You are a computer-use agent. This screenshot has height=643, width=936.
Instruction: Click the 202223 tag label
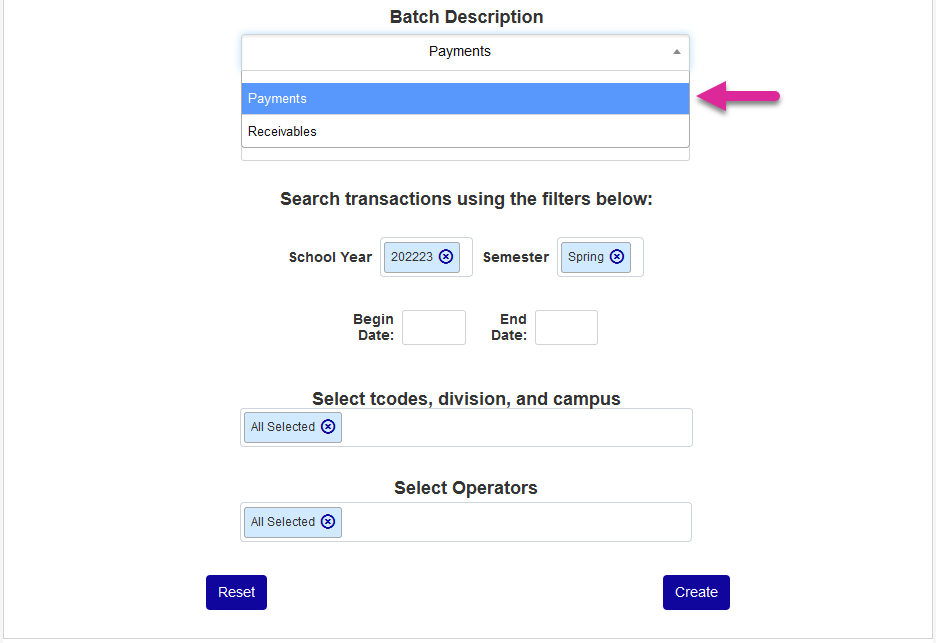coord(412,257)
